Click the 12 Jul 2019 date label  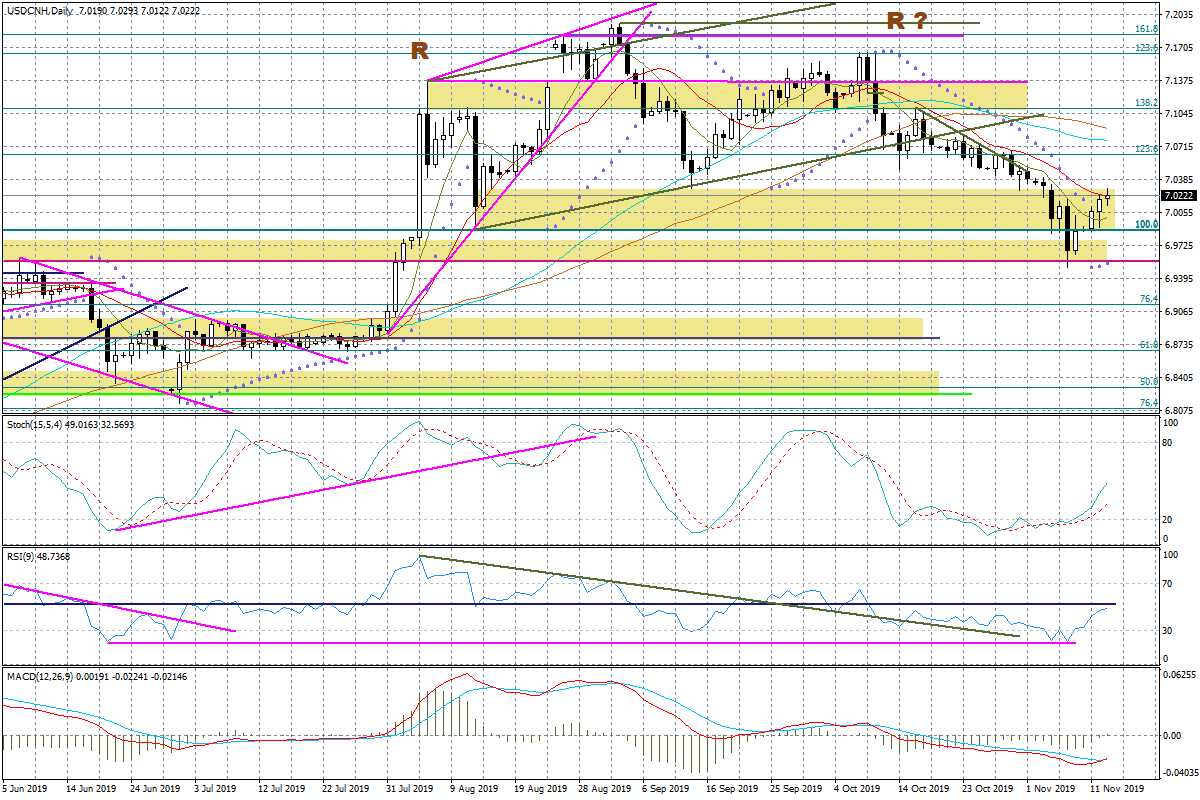point(283,790)
